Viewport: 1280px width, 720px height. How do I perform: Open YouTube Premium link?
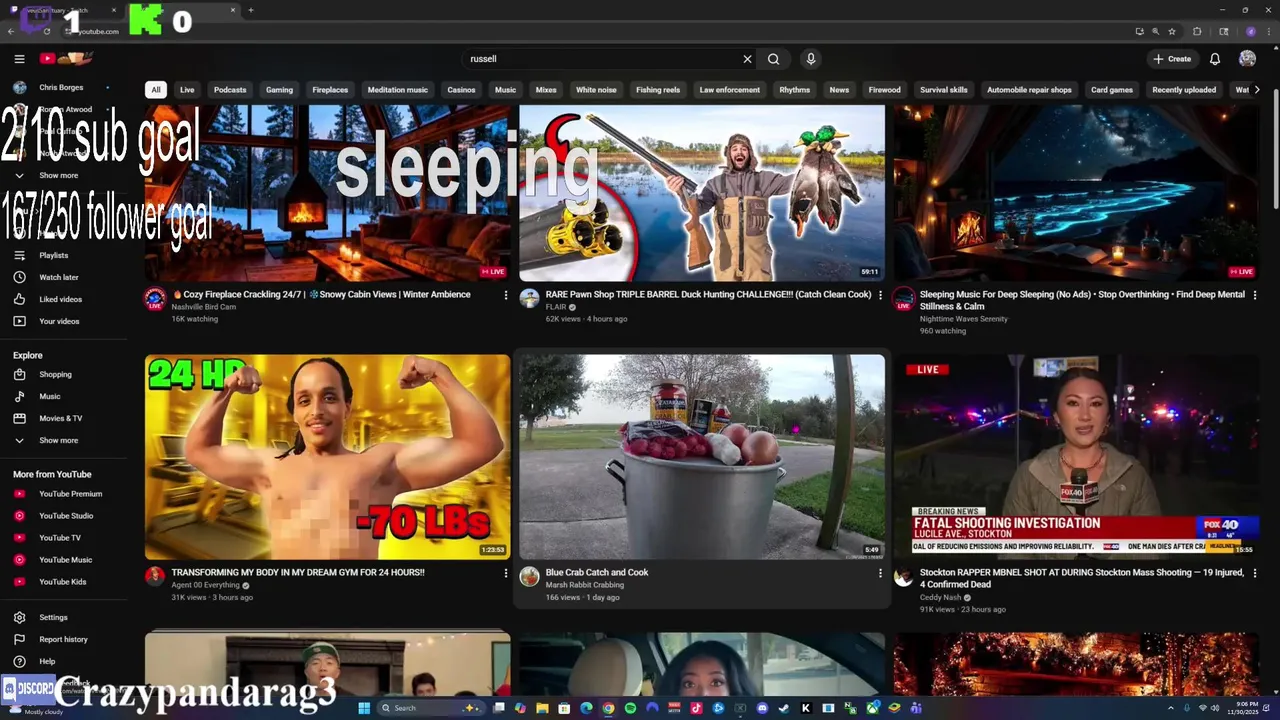point(70,494)
